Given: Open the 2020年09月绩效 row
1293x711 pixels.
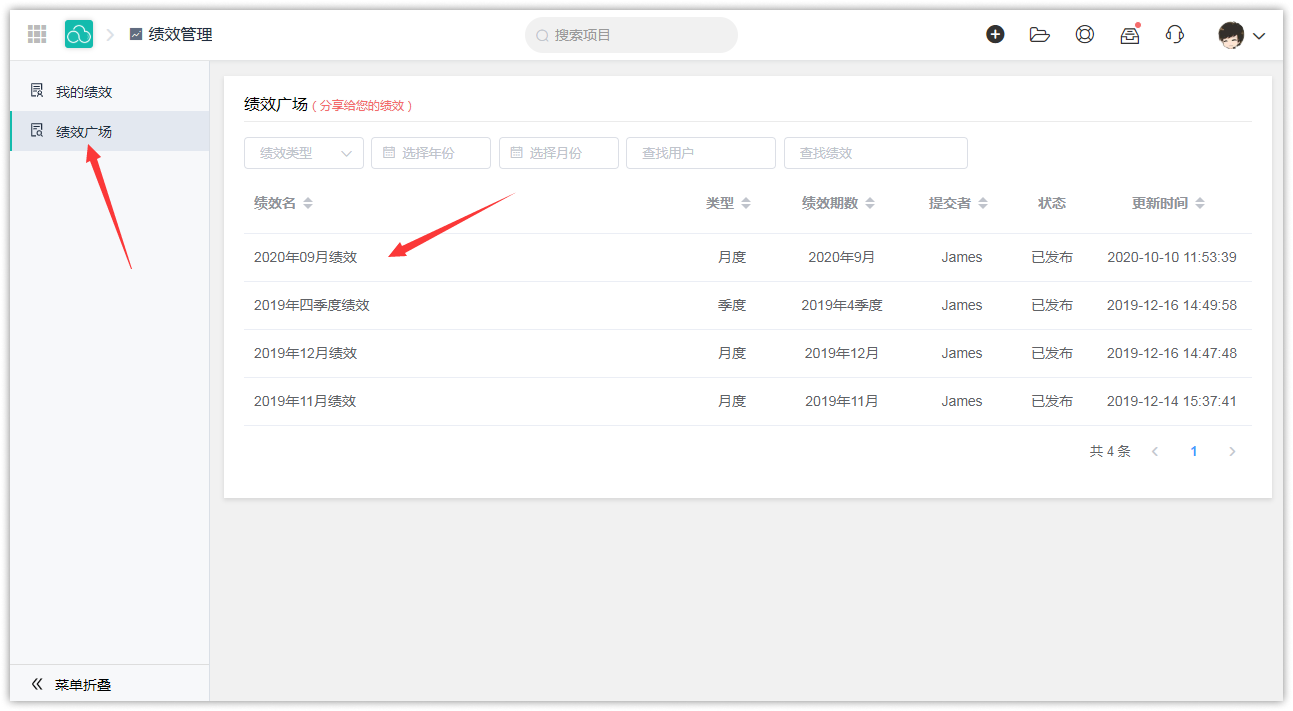Looking at the screenshot, I should point(305,257).
